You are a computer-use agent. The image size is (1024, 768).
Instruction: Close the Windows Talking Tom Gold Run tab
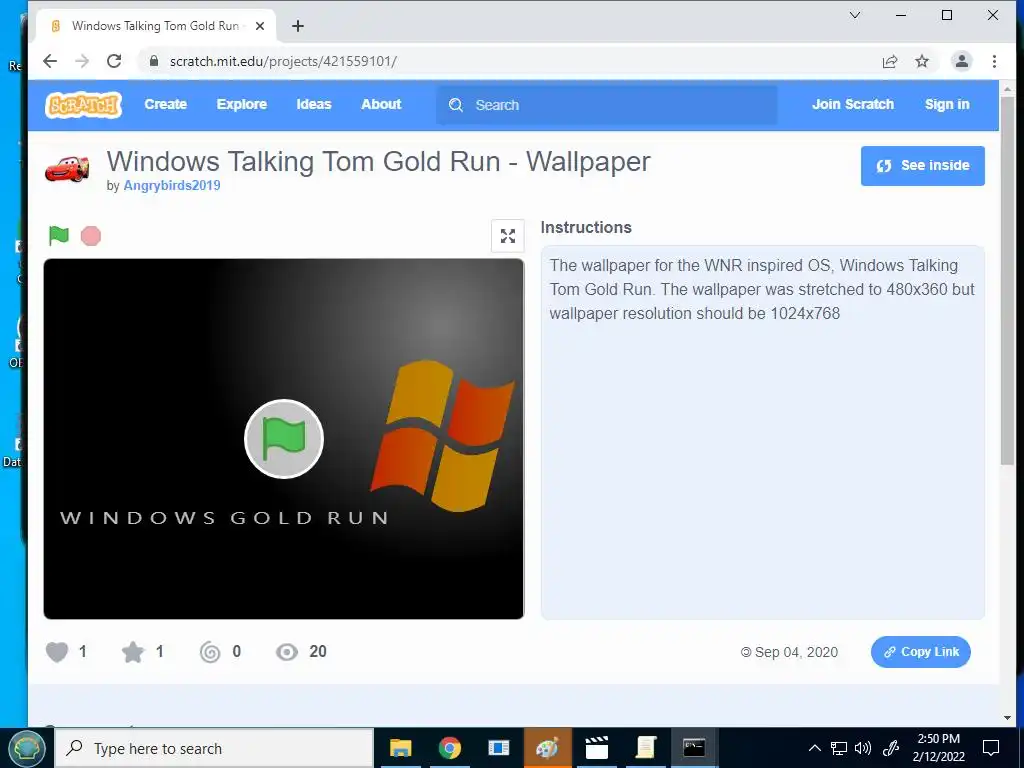point(260,26)
